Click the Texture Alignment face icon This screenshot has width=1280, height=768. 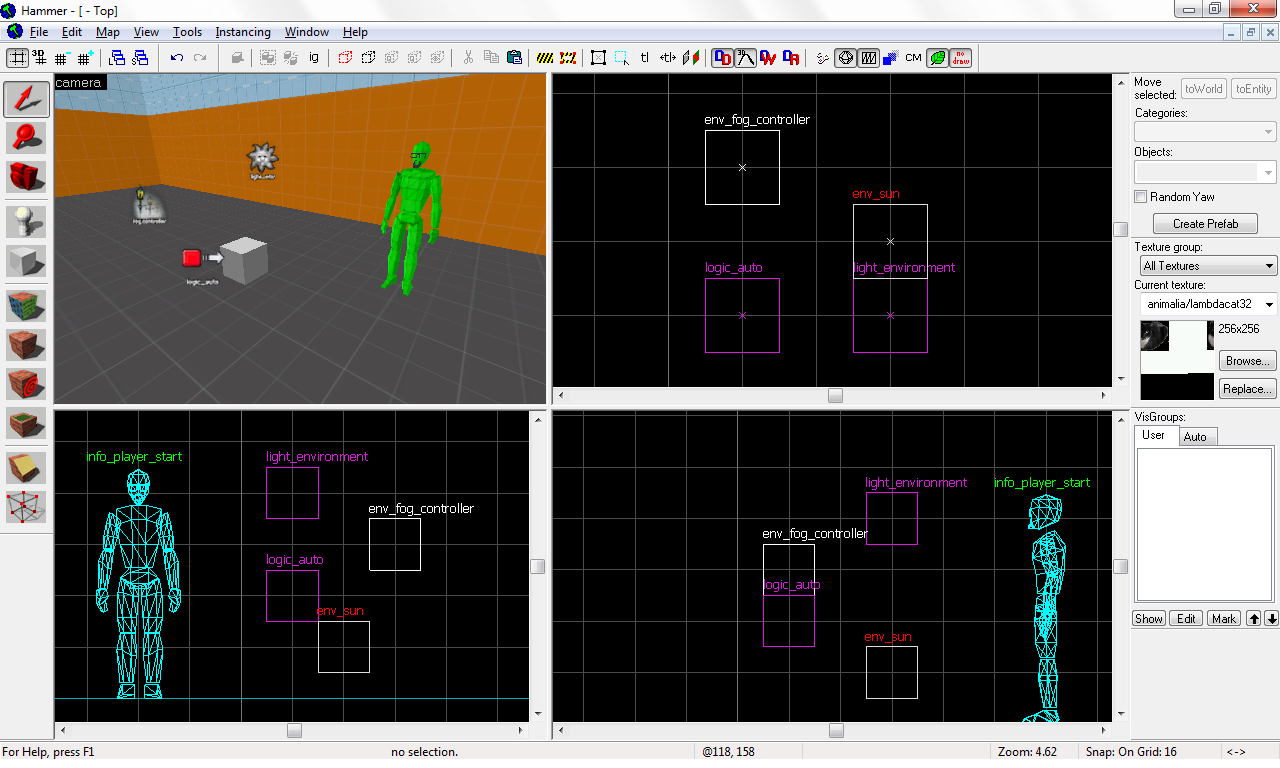[x=691, y=58]
